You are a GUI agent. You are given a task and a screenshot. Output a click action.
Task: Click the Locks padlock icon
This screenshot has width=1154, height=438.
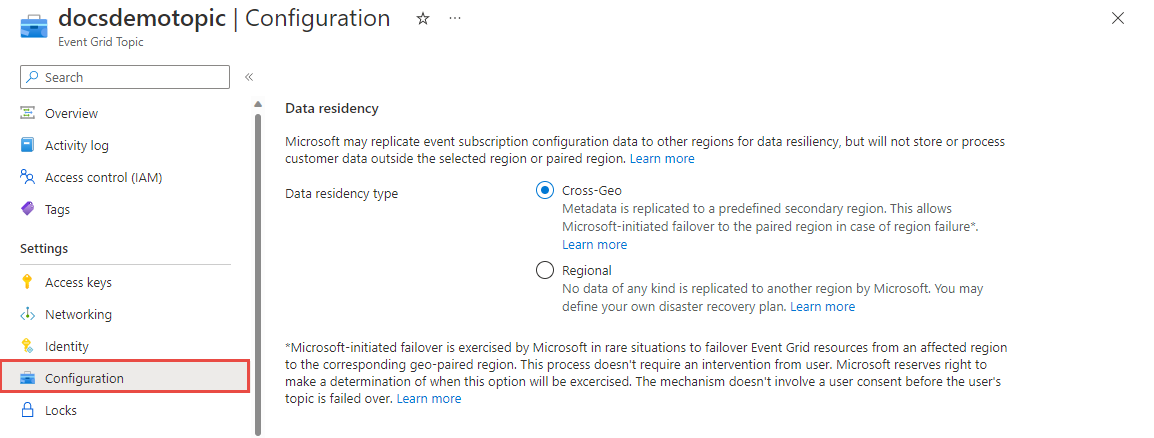tap(27, 410)
